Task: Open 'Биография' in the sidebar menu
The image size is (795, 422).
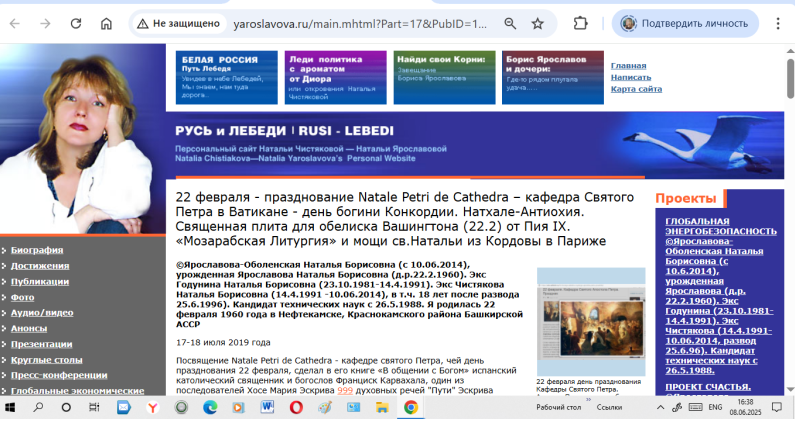Action: click(37, 250)
